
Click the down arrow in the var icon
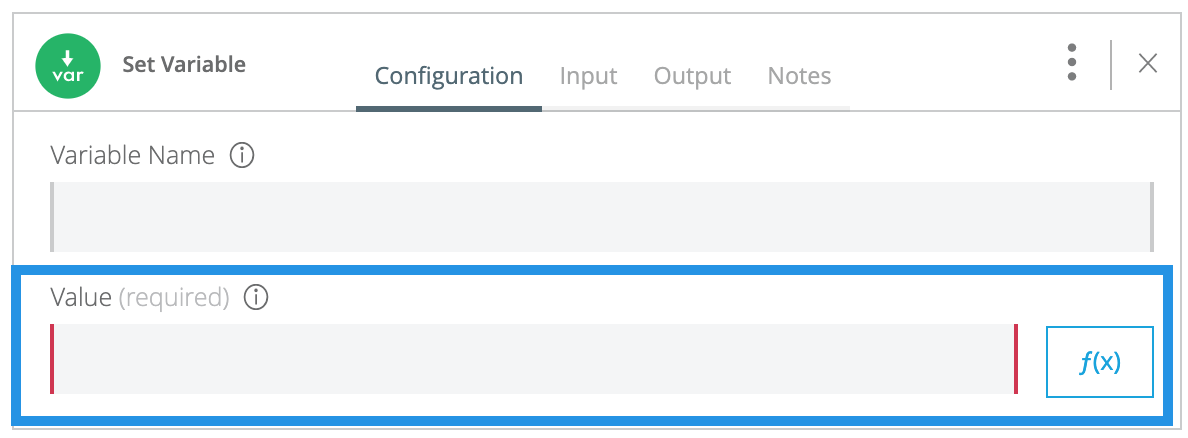tap(69, 56)
